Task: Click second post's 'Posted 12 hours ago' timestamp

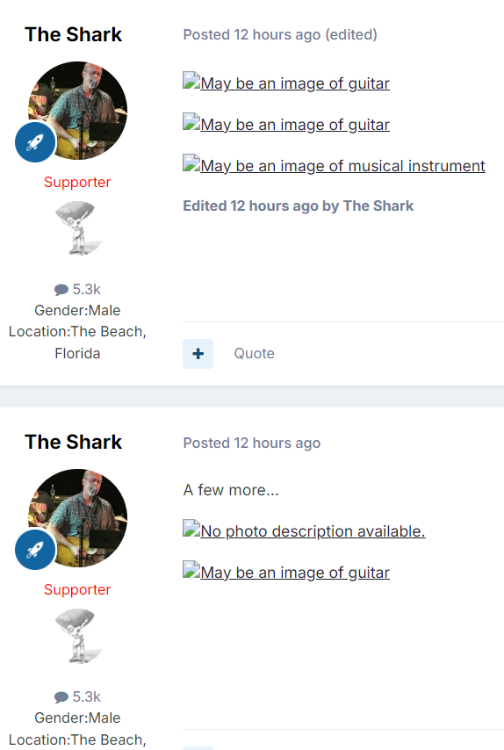Action: click(252, 443)
